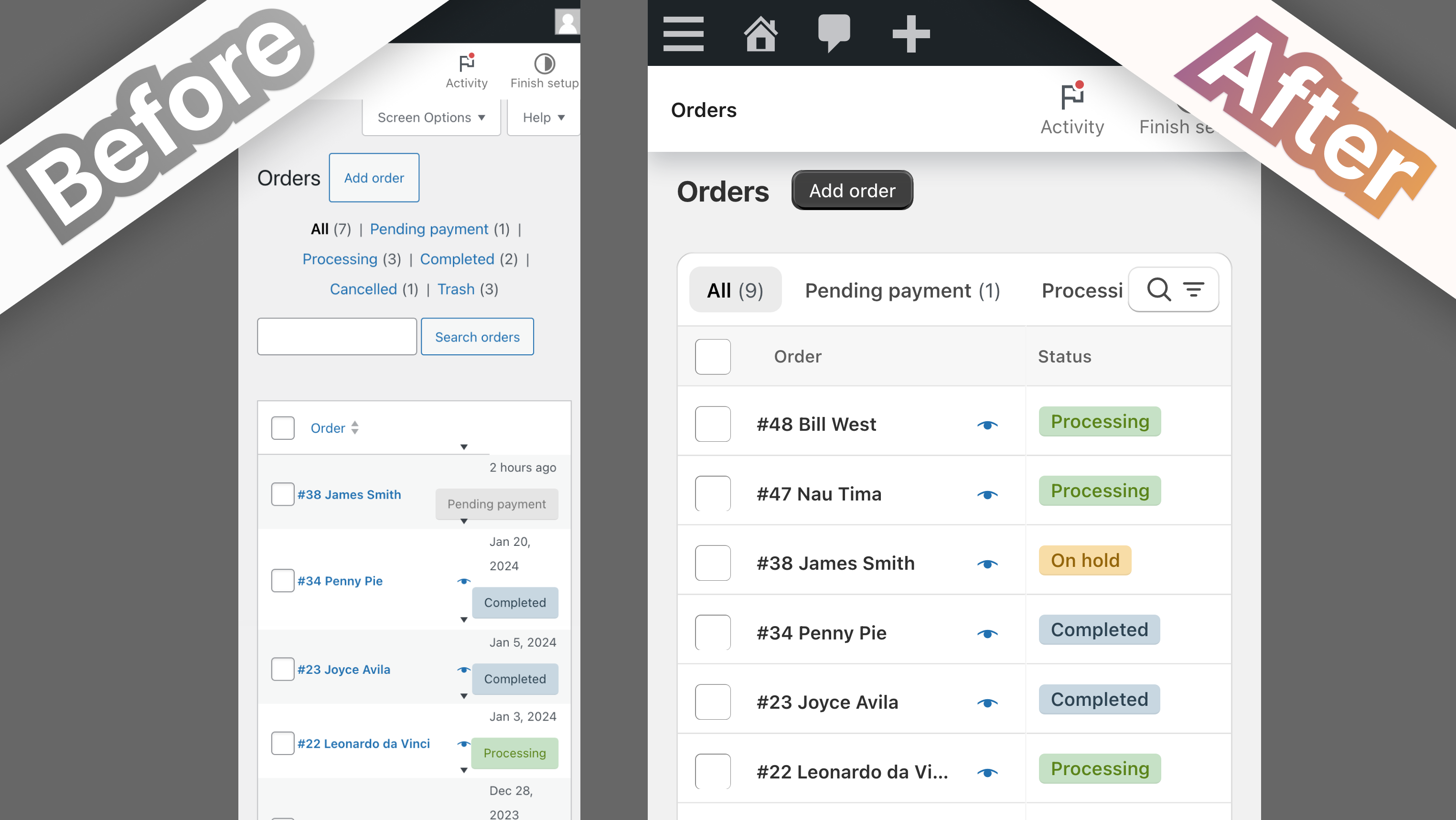Preview #34 Penny Pie eye icon in After panel
Image resolution: width=1456 pixels, height=820 pixels.
click(x=987, y=633)
